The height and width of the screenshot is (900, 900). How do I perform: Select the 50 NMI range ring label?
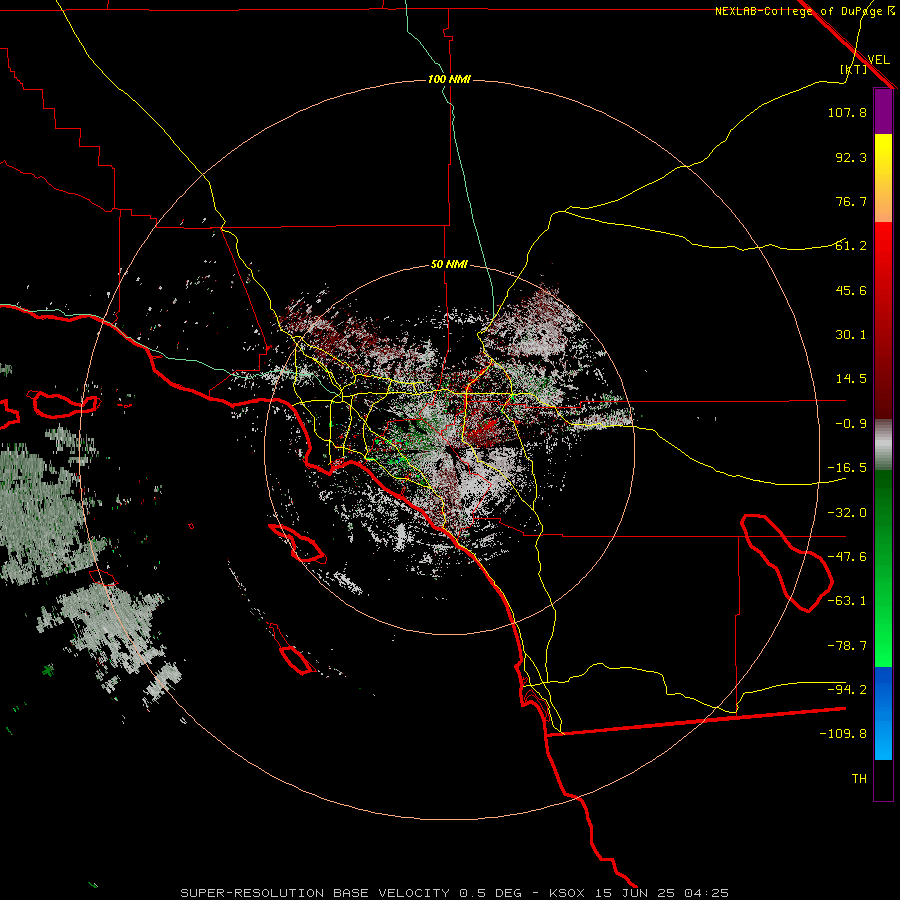(449, 265)
